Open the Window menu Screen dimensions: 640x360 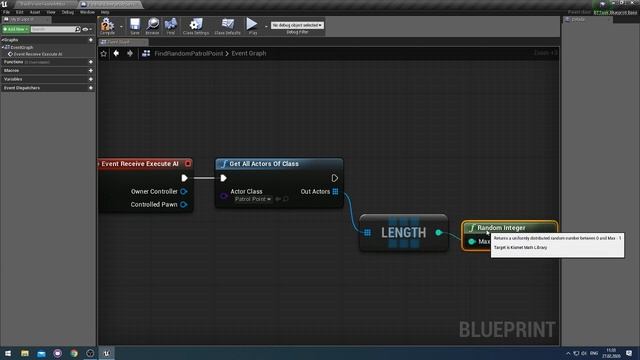pyautogui.click(x=87, y=12)
